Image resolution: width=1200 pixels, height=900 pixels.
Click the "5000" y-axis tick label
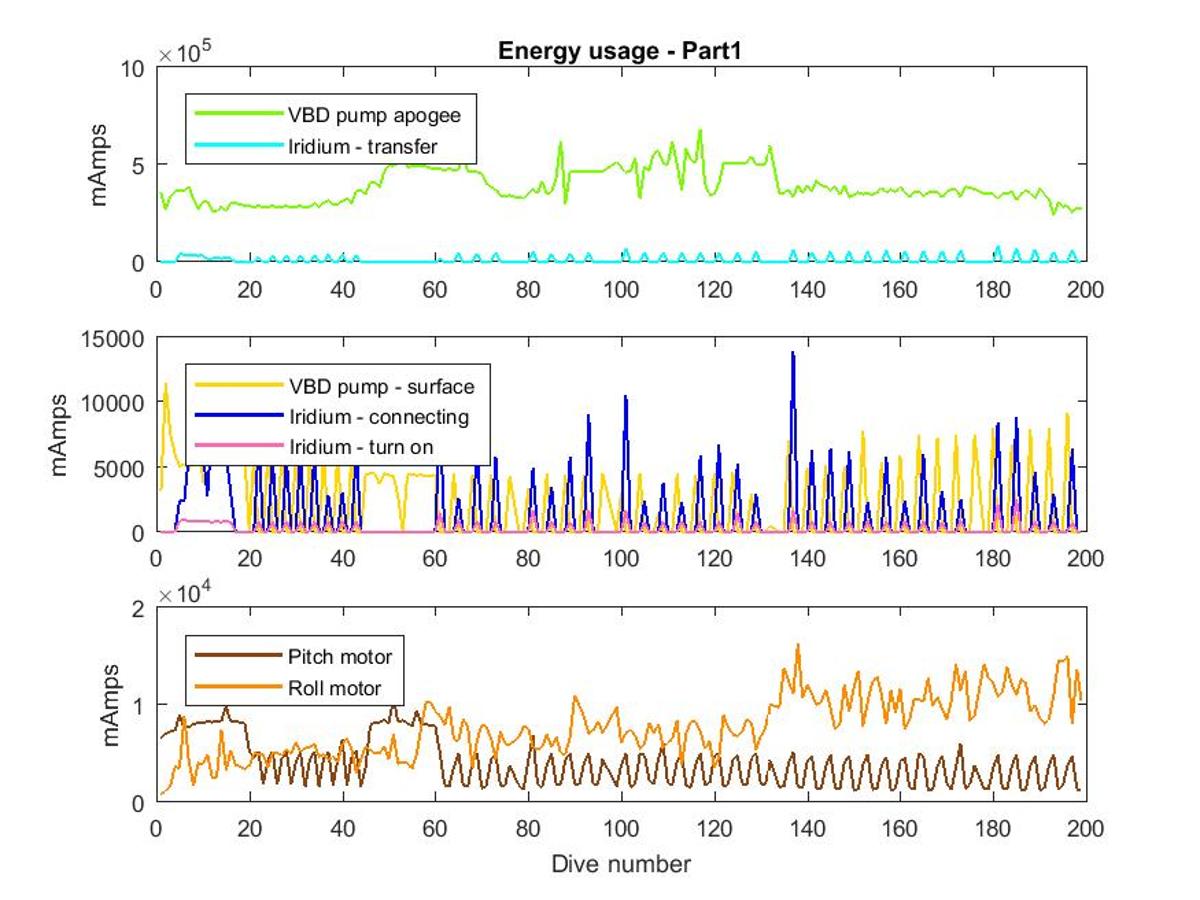click(119, 467)
